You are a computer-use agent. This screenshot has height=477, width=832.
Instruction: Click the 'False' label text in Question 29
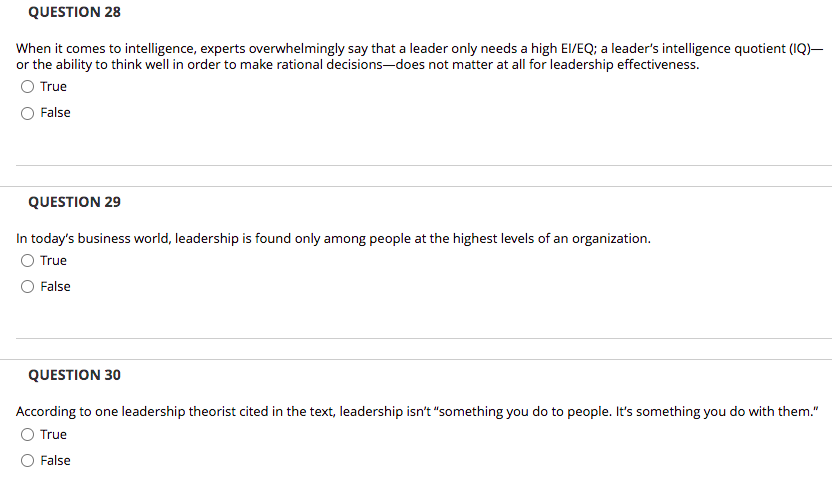pos(55,287)
